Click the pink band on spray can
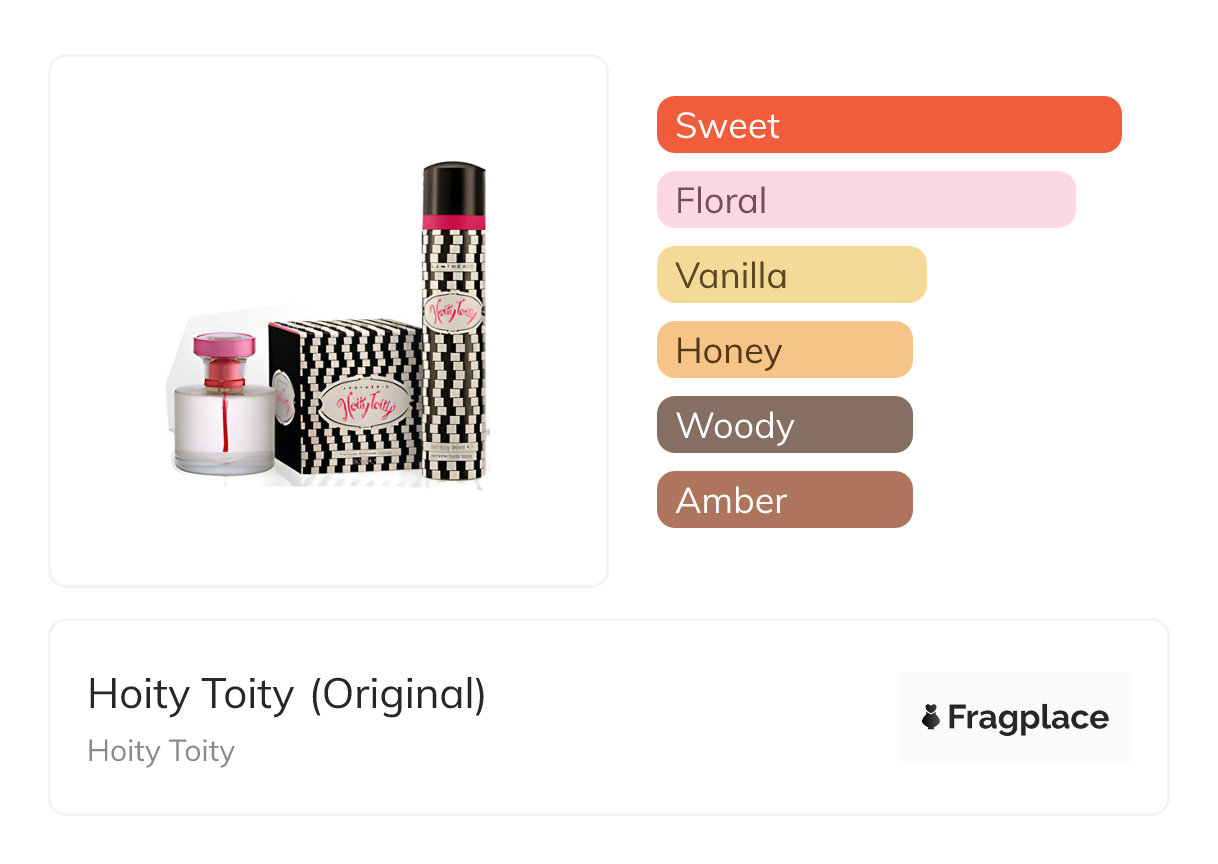This screenshot has width=1218, height=864. pyautogui.click(x=454, y=221)
